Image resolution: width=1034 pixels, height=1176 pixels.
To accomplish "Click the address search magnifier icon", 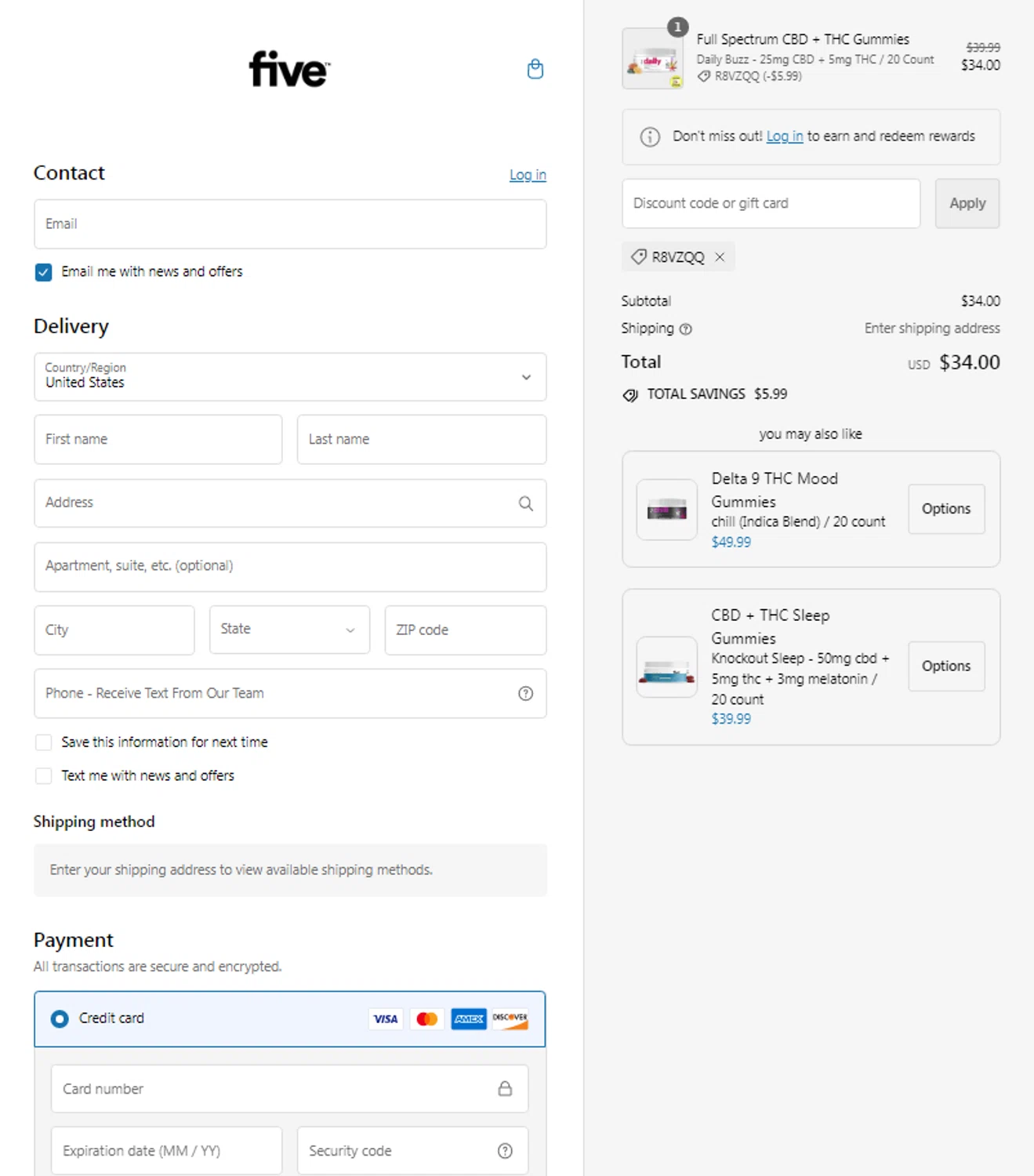I will [525, 503].
